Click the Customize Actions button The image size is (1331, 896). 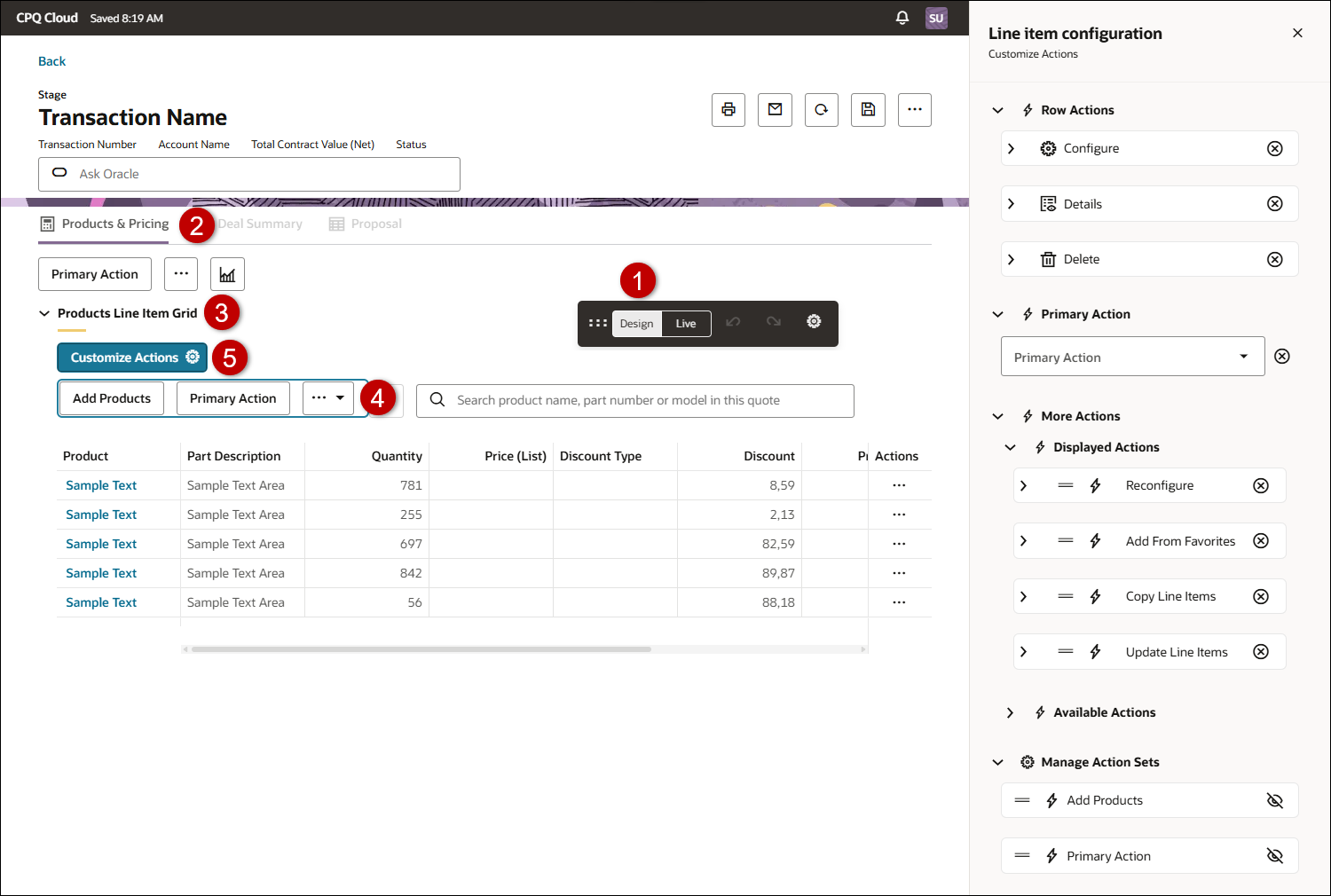131,357
